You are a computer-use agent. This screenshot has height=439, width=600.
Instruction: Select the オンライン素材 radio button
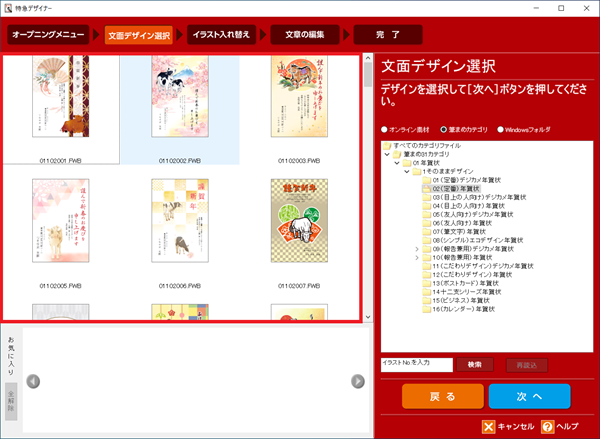click(385, 130)
